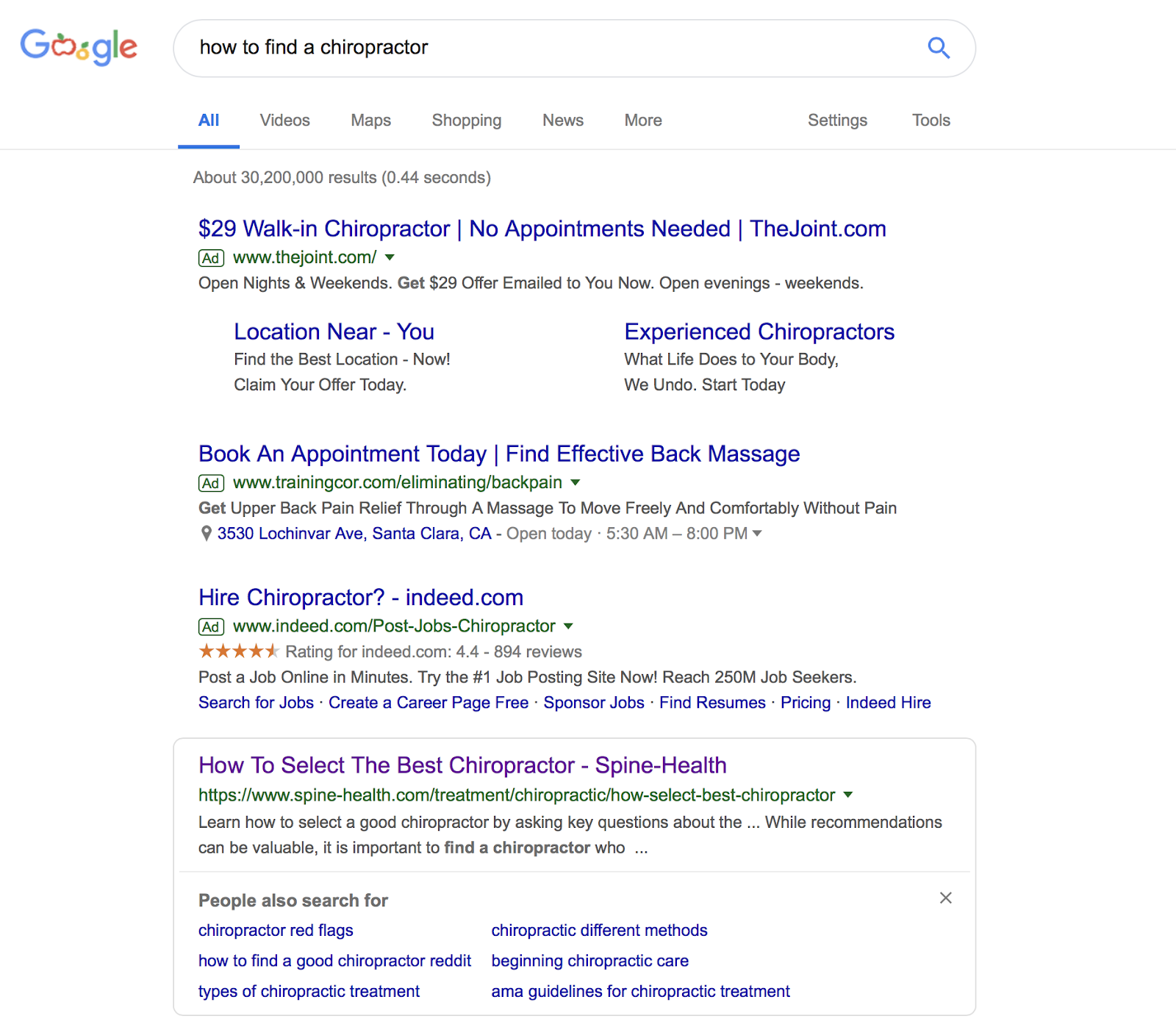Click the Find Resumes sitelink
The image size is (1176, 1030).
point(712,703)
